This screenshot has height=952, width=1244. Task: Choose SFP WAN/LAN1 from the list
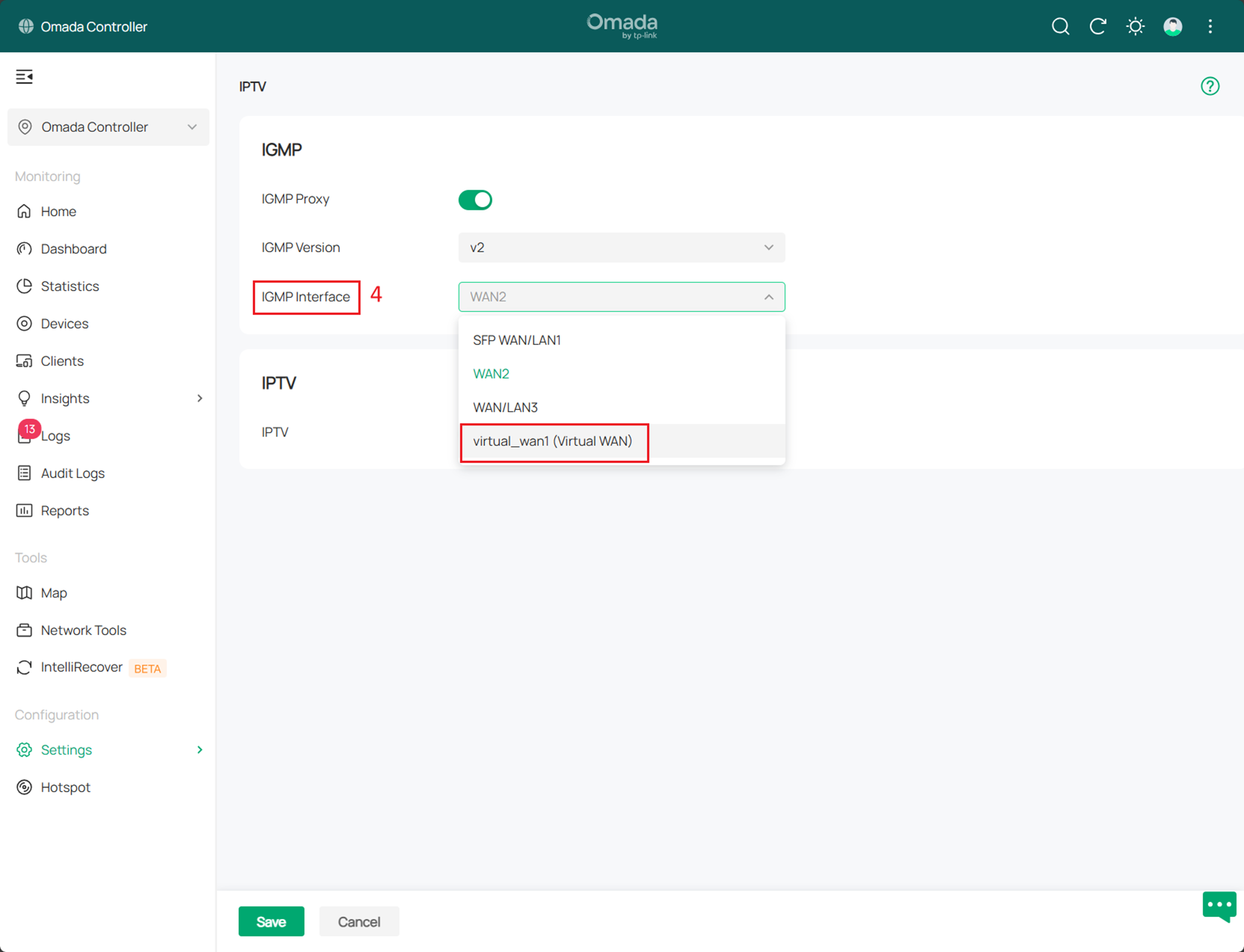pos(517,340)
